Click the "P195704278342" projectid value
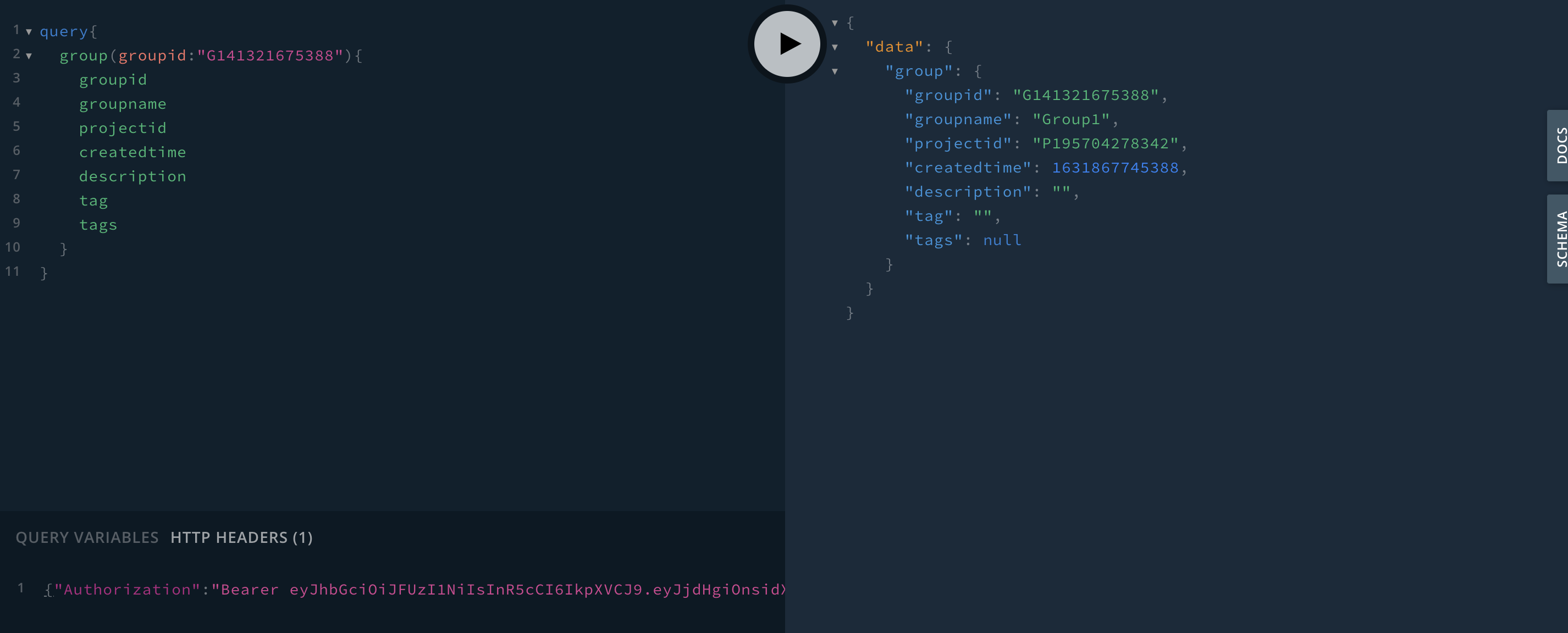Screen dimensions: 1568x633 [1106, 143]
